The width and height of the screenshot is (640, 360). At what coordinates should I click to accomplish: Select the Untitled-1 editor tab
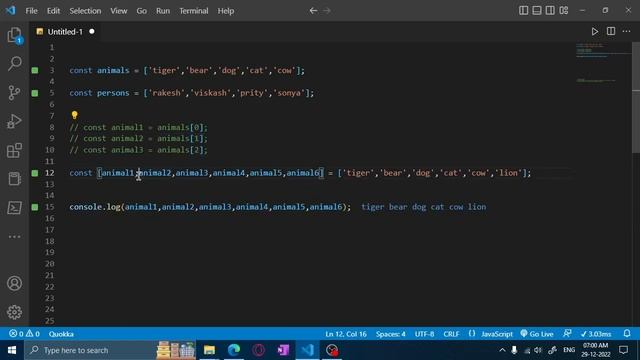click(65, 31)
